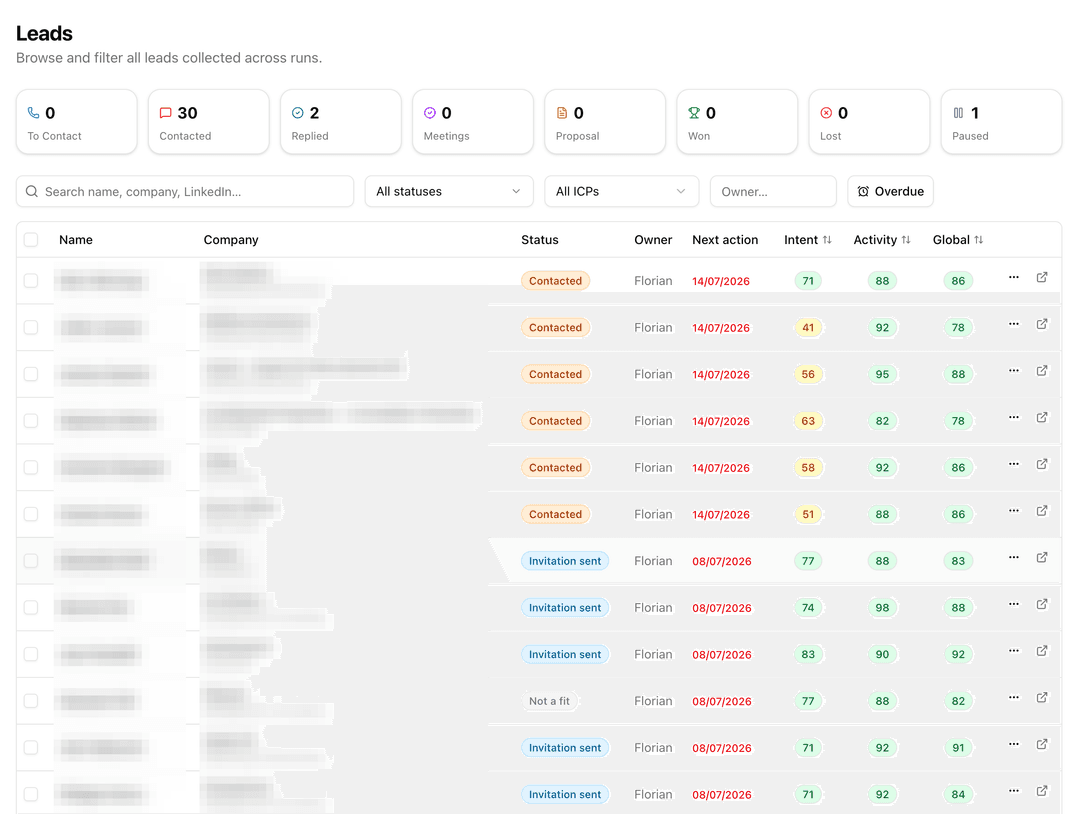
Task: Select the lead row with intent 83
Action: point(31,654)
